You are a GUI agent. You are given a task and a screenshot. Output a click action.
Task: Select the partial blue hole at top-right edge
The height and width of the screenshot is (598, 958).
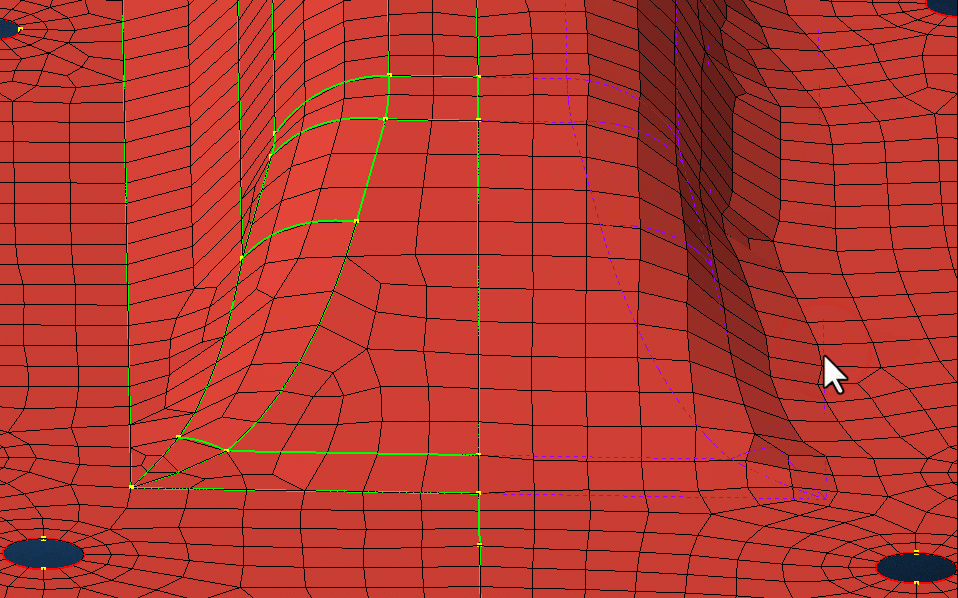[945, 6]
